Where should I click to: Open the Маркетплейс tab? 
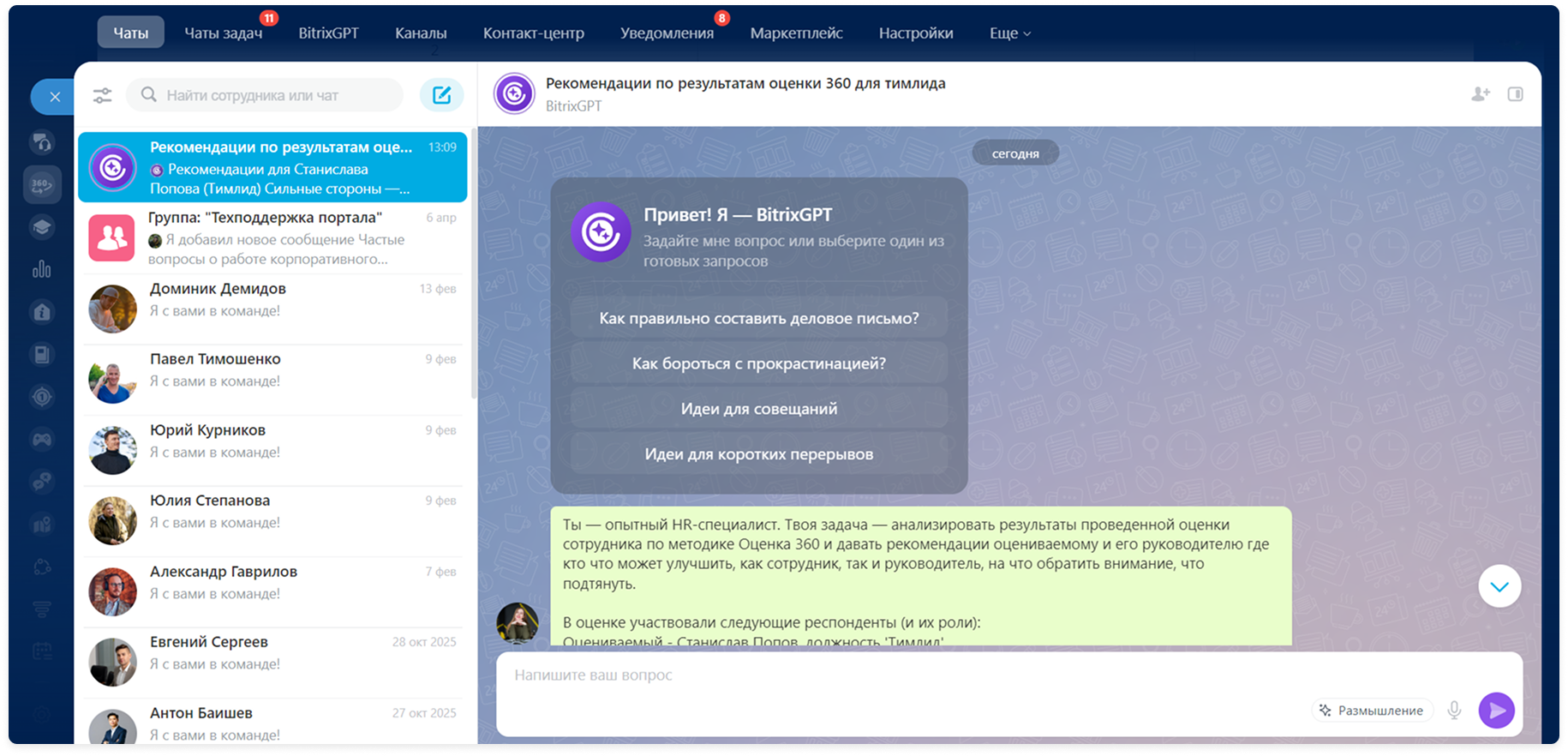point(797,33)
